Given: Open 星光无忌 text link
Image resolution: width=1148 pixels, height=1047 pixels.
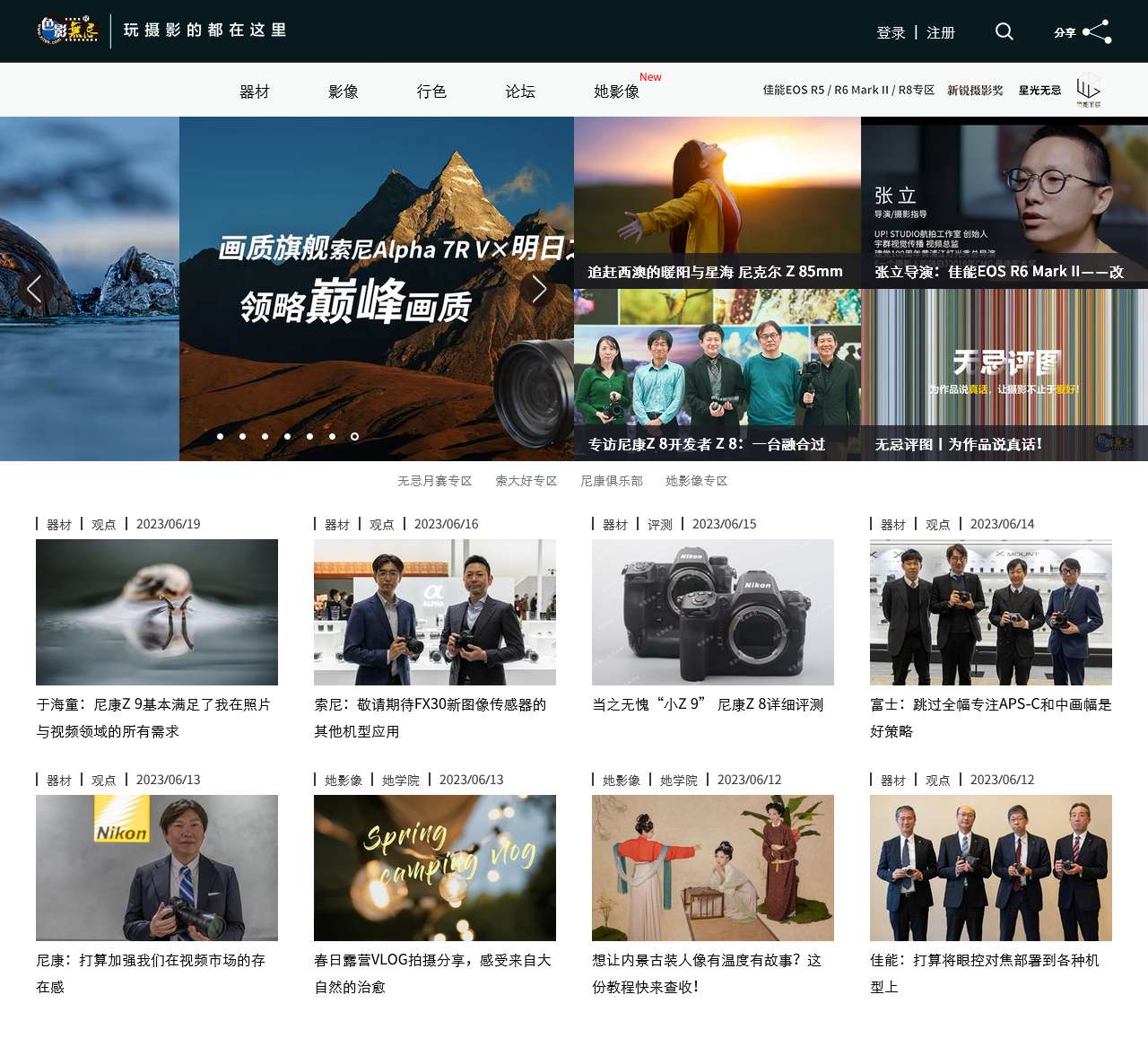Looking at the screenshot, I should [1039, 90].
